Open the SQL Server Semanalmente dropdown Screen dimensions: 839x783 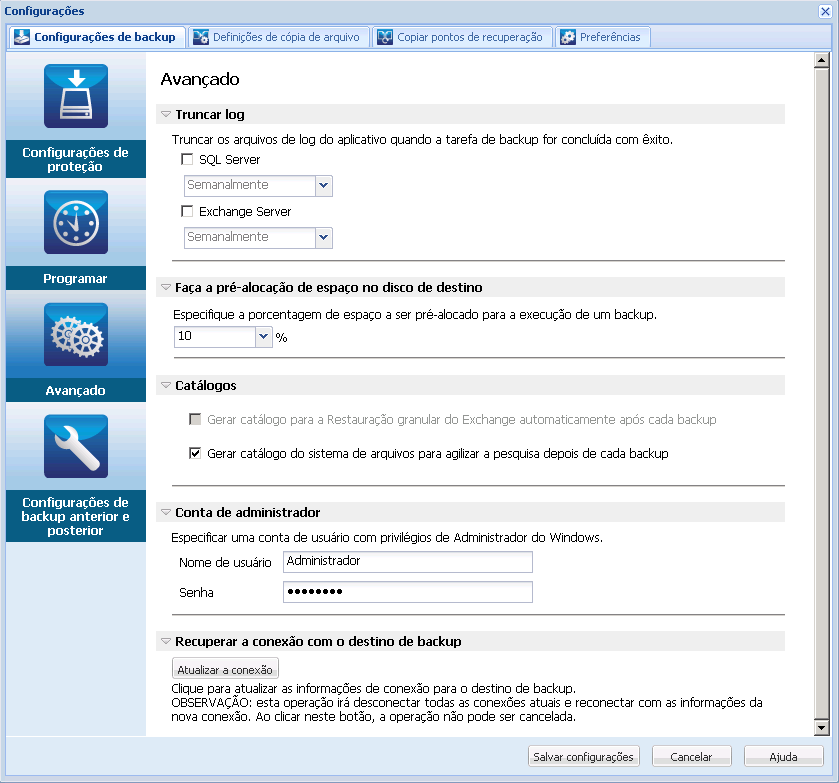point(323,185)
